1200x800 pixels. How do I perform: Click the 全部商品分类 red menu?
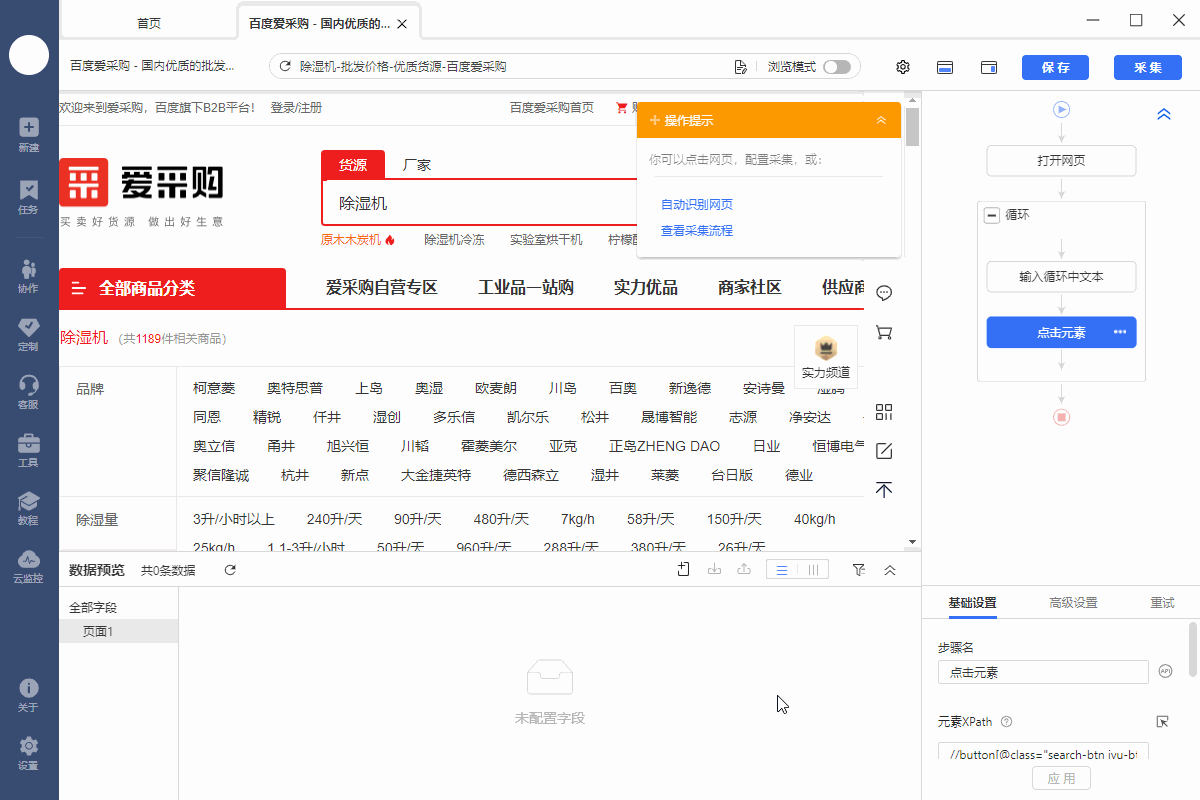pos(173,288)
